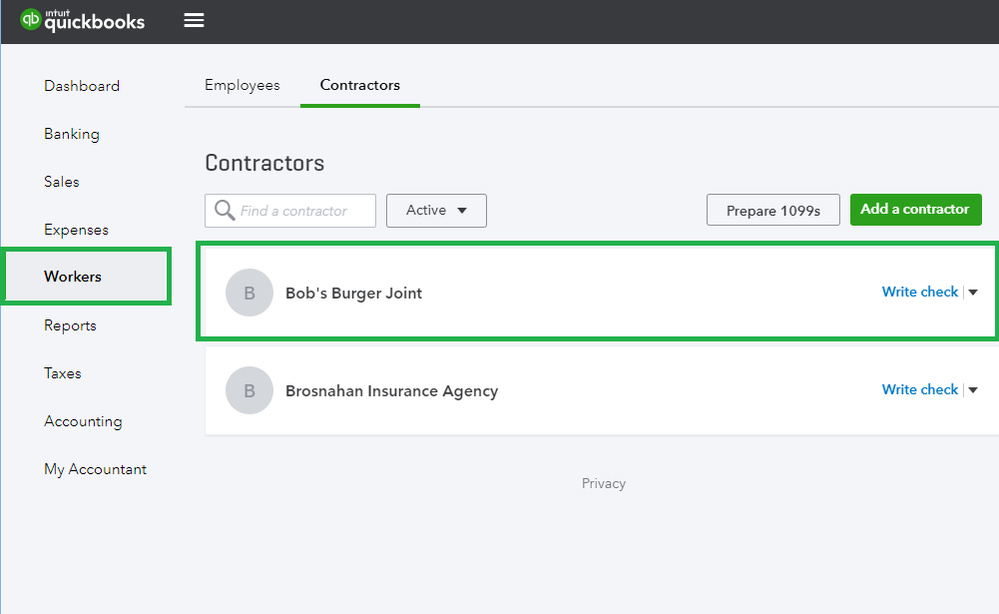Click the search magnifier icon
999x614 pixels.
click(224, 211)
